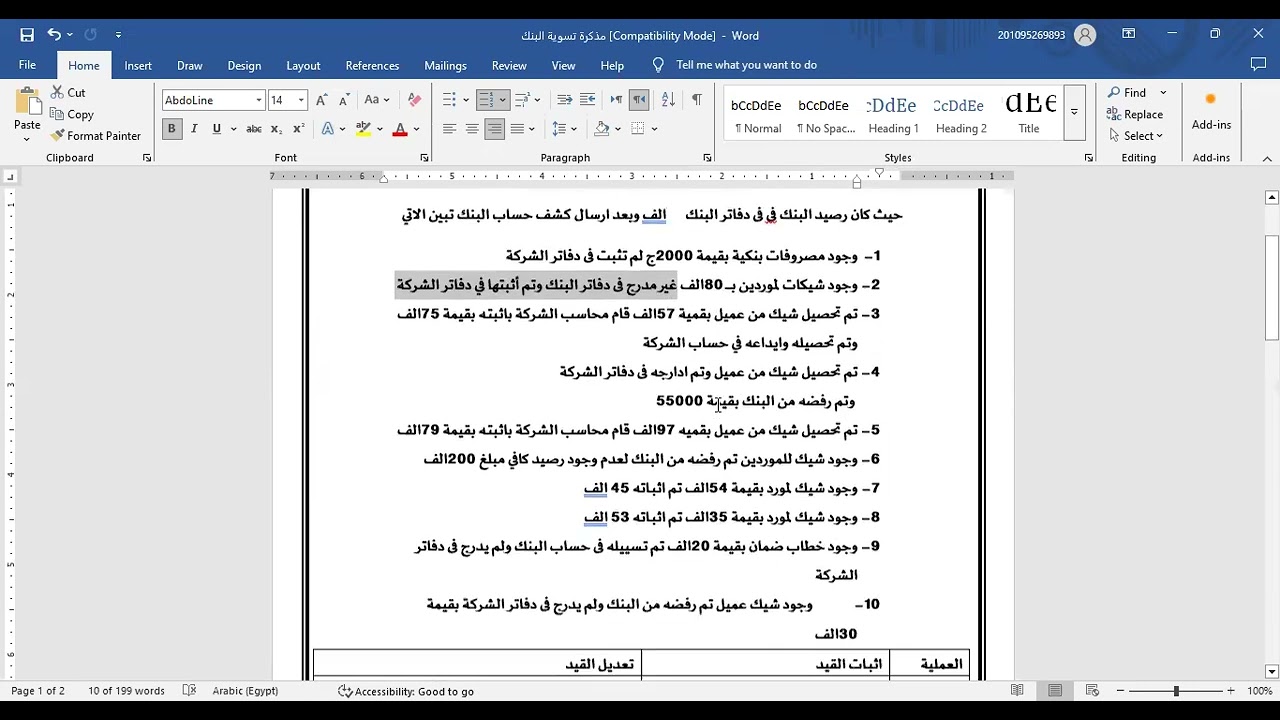Open the font name dropdown AbdoLine
This screenshot has height=720, width=1280.
click(259, 100)
